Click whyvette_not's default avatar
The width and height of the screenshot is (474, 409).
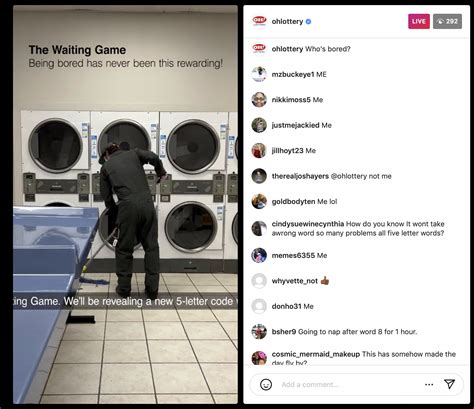pyautogui.click(x=259, y=281)
